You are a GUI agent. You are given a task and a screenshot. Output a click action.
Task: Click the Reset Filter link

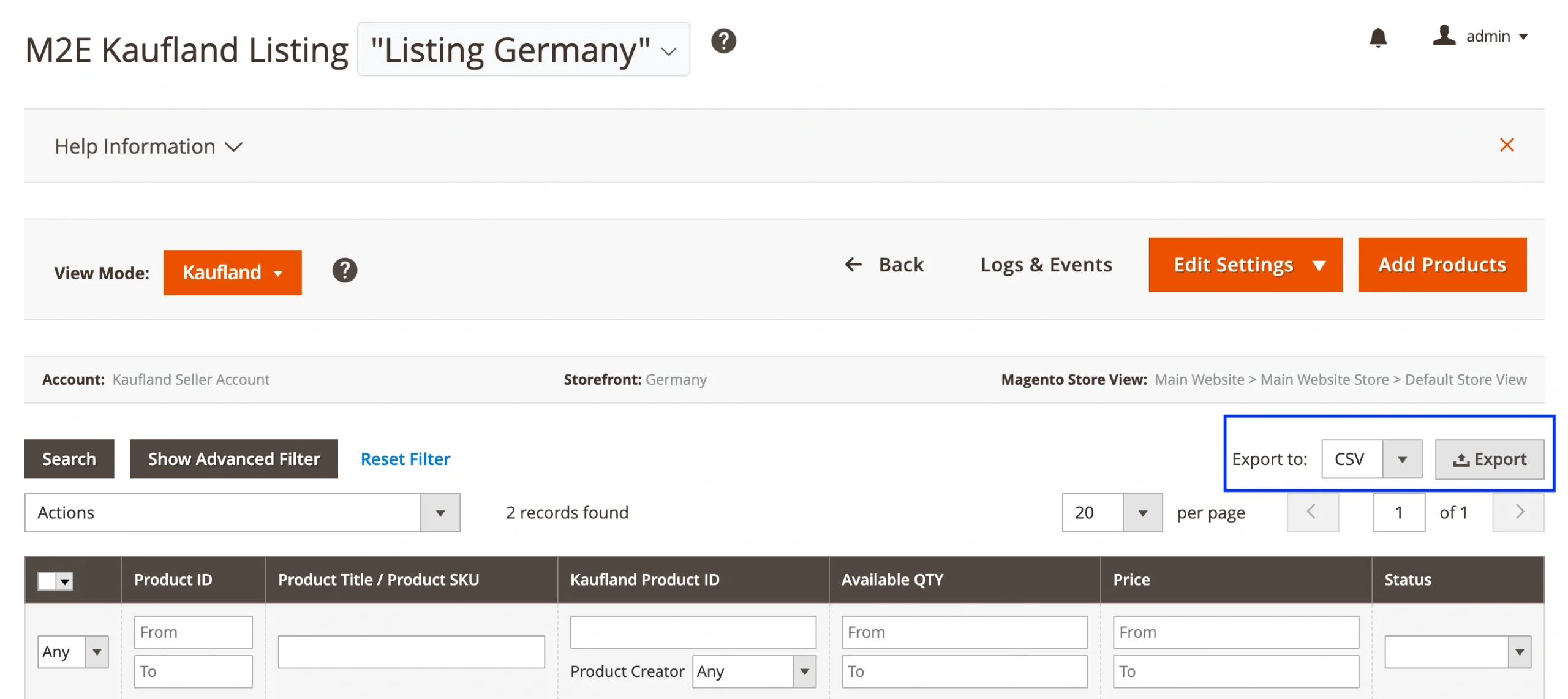point(405,459)
